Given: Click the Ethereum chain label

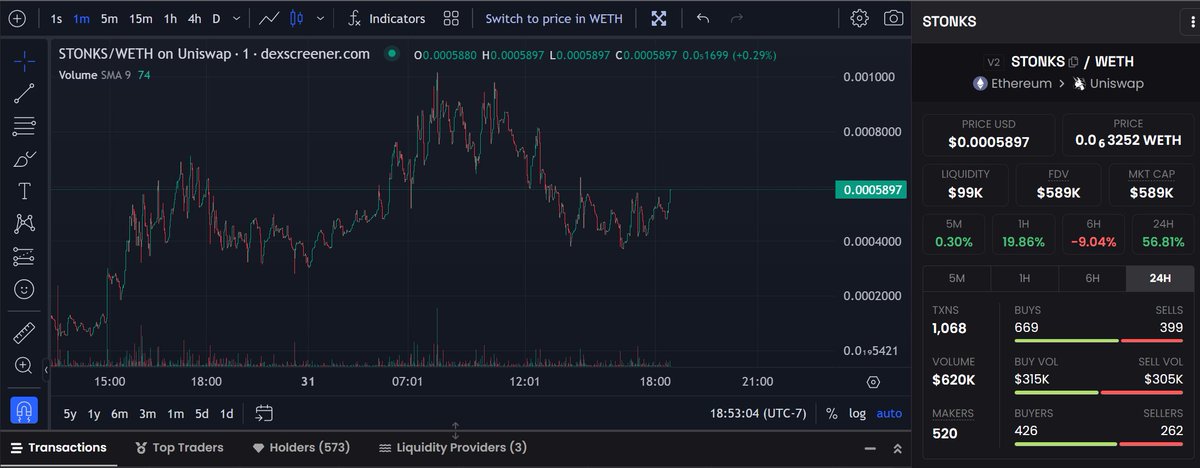Looking at the screenshot, I should click(1013, 84).
